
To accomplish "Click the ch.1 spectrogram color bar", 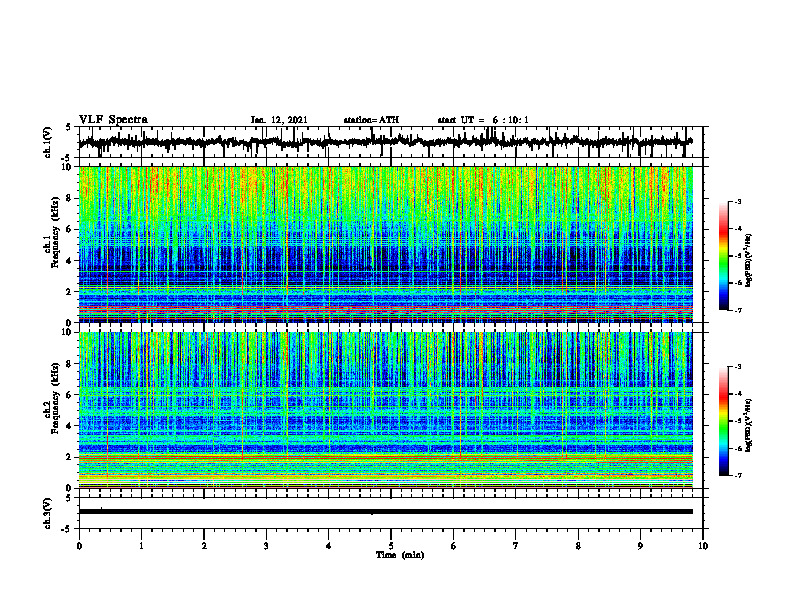I will tap(724, 256).
